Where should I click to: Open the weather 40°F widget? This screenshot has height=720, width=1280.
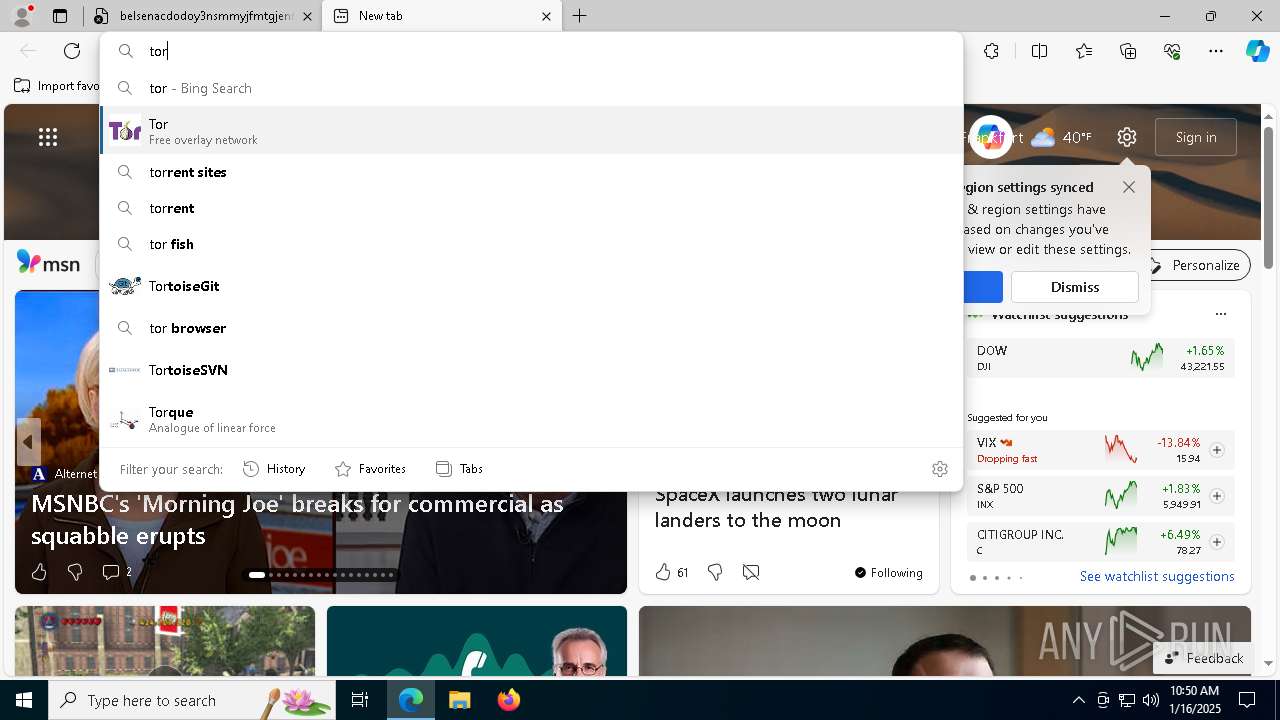pos(1061,137)
